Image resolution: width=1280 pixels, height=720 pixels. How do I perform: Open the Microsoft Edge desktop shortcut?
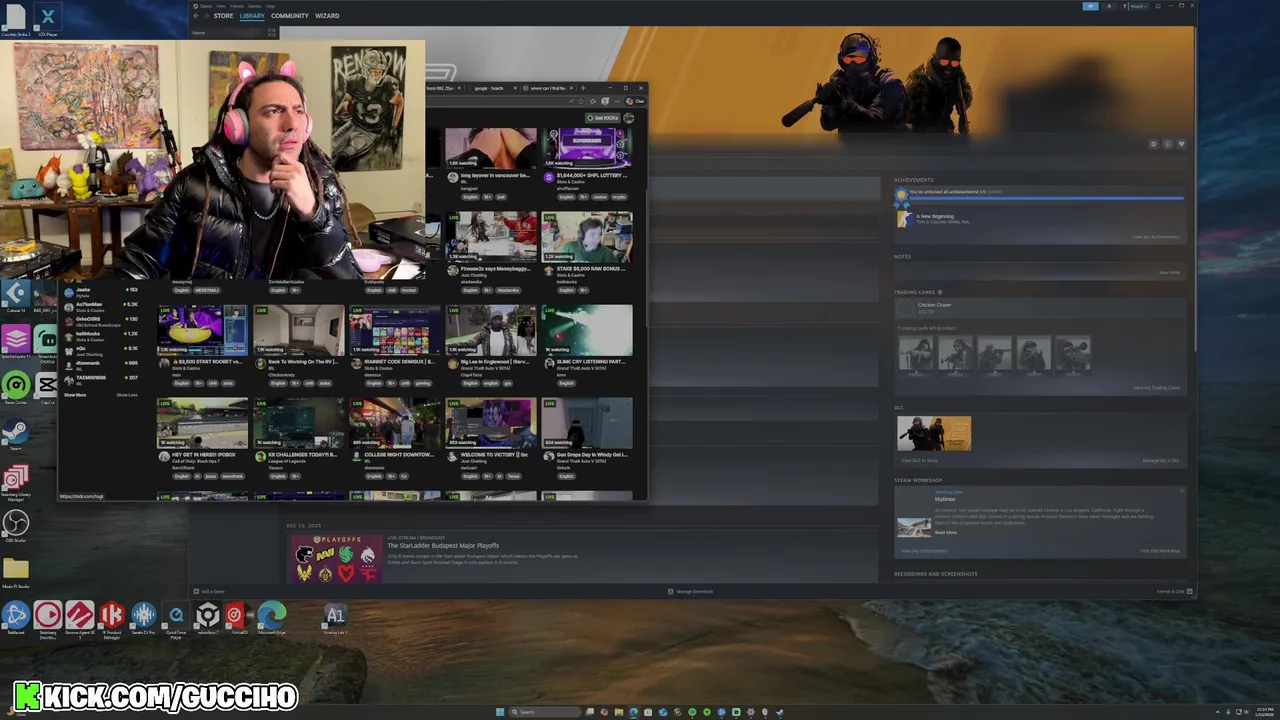tap(272, 617)
